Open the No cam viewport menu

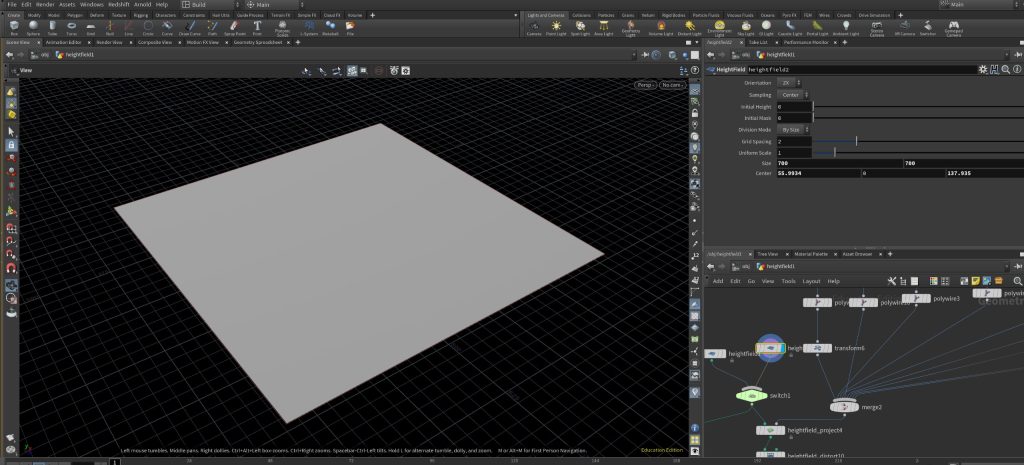(x=672, y=85)
